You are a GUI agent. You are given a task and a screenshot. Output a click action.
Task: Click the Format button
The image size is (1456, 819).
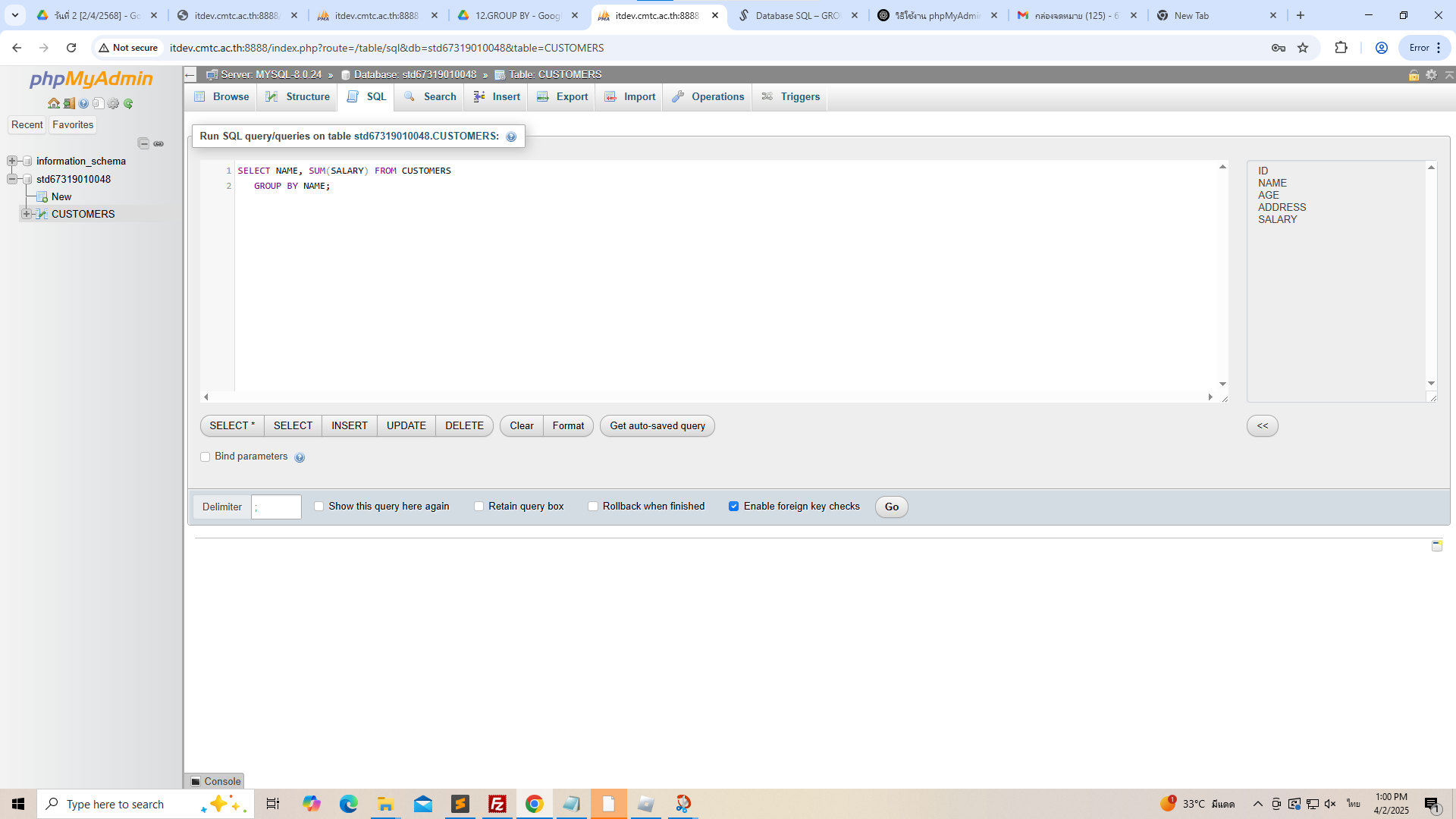pyautogui.click(x=568, y=425)
